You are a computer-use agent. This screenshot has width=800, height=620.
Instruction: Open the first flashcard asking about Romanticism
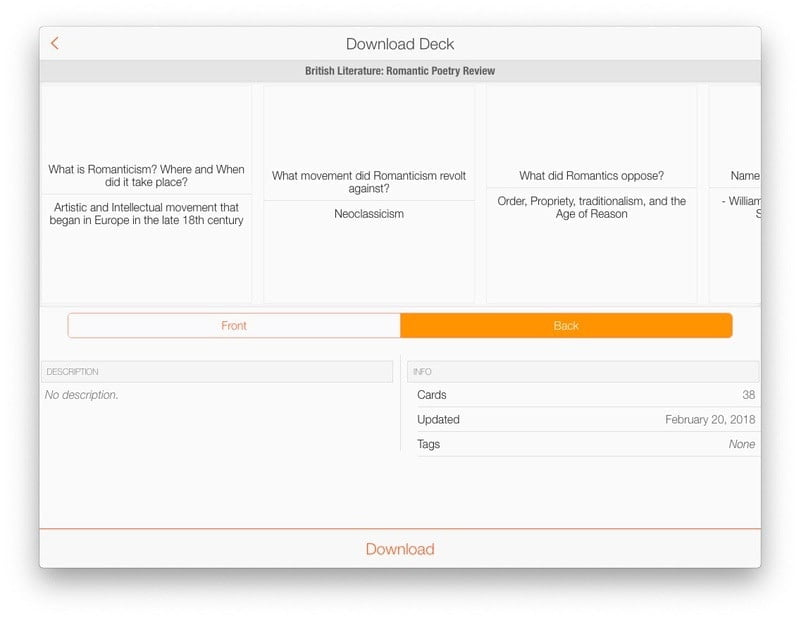pos(146,192)
